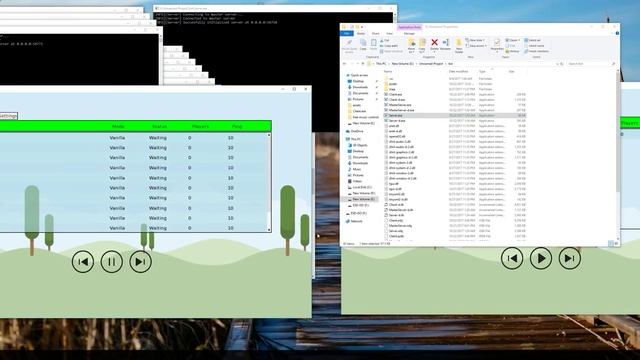Click History in the Open group

click(x=513, y=51)
